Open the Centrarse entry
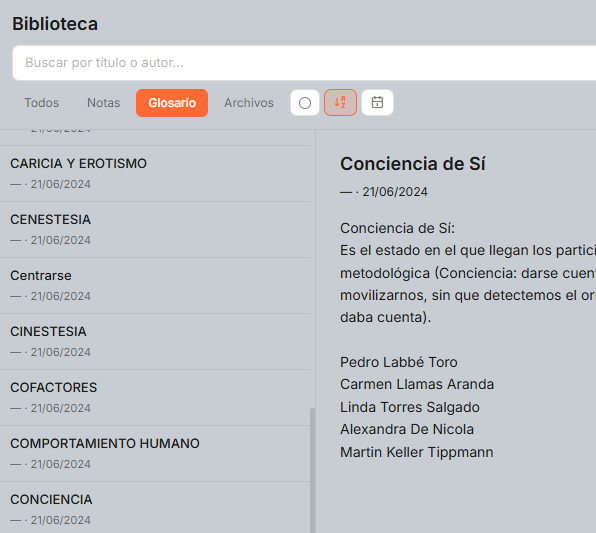This screenshot has width=596, height=533. pyautogui.click(x=155, y=286)
